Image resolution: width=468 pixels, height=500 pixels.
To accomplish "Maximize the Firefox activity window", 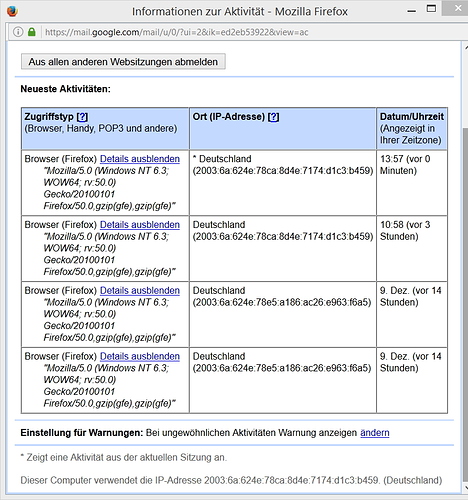I will 431,9.
